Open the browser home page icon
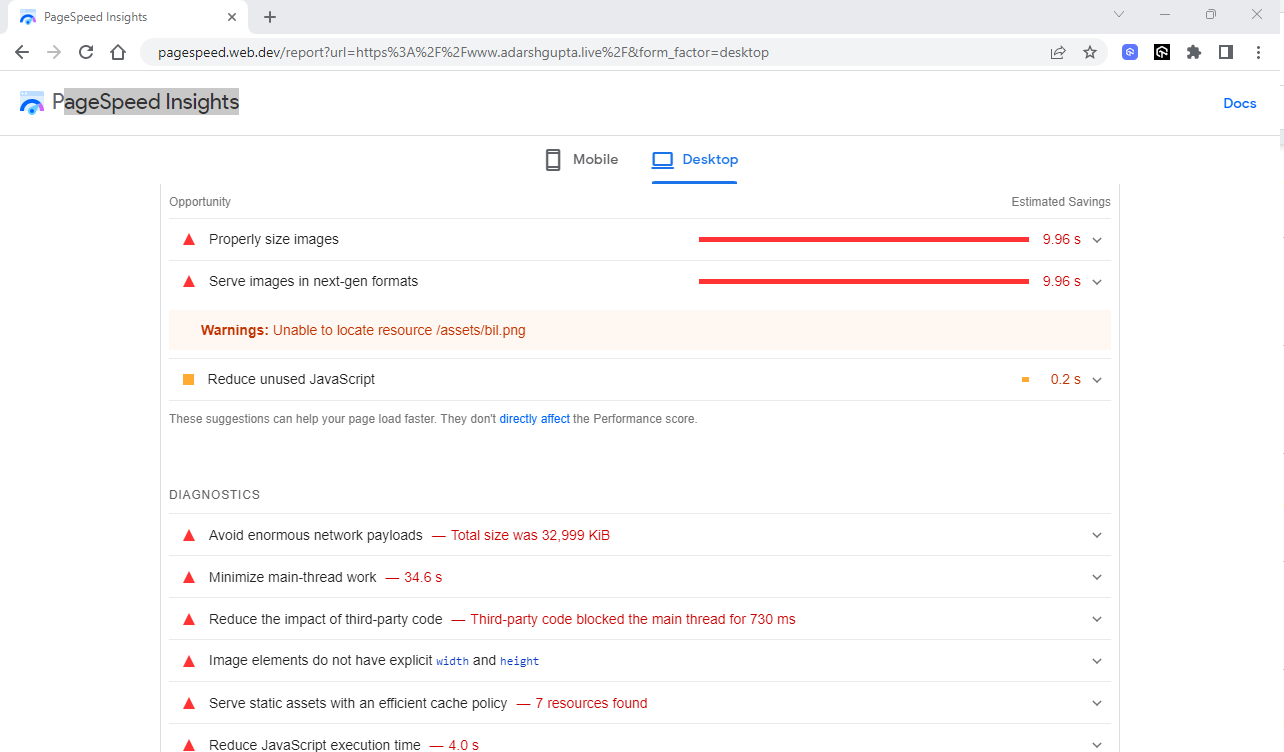The height and width of the screenshot is (752, 1284). (118, 51)
